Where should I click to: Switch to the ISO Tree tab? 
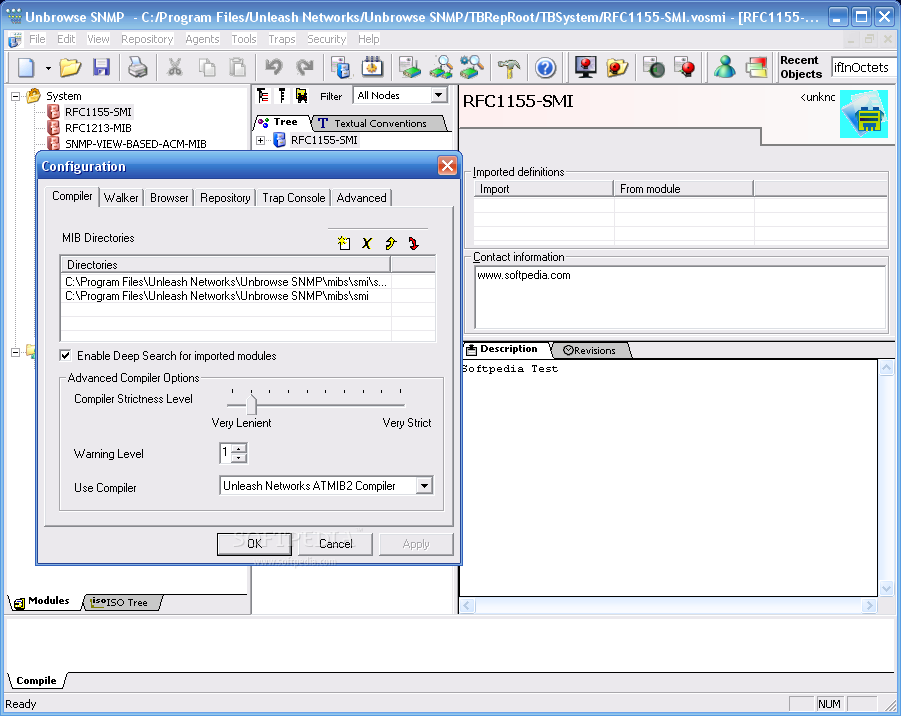click(x=122, y=602)
